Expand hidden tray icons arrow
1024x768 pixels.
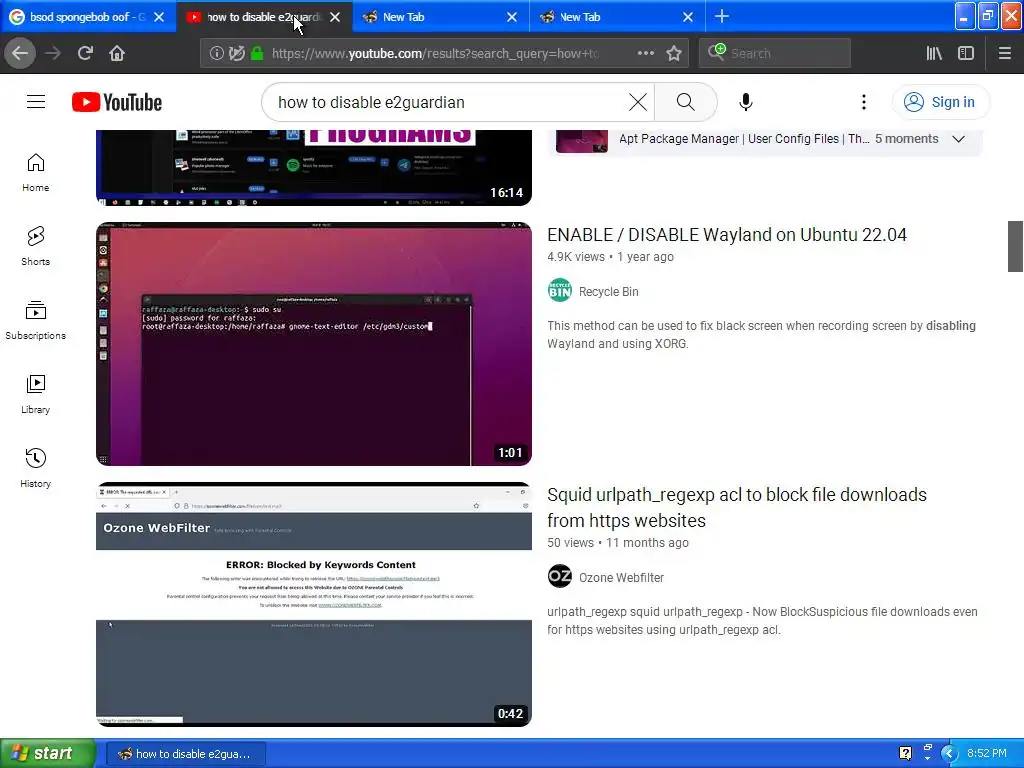point(949,753)
